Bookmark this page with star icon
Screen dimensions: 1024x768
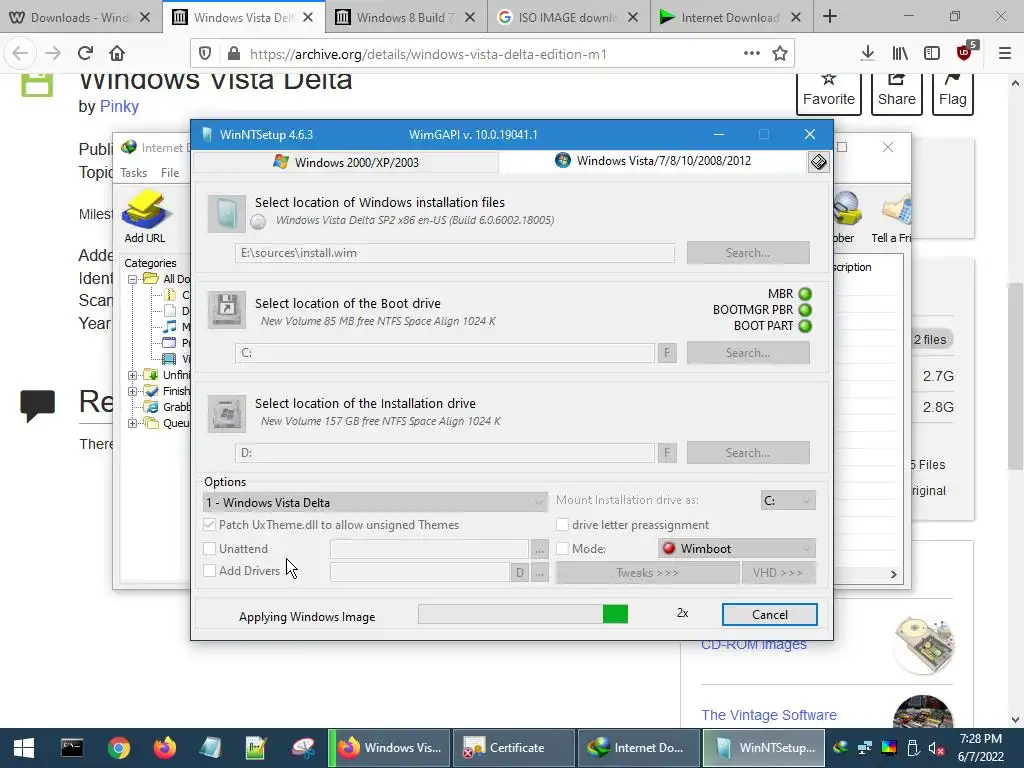point(780,54)
